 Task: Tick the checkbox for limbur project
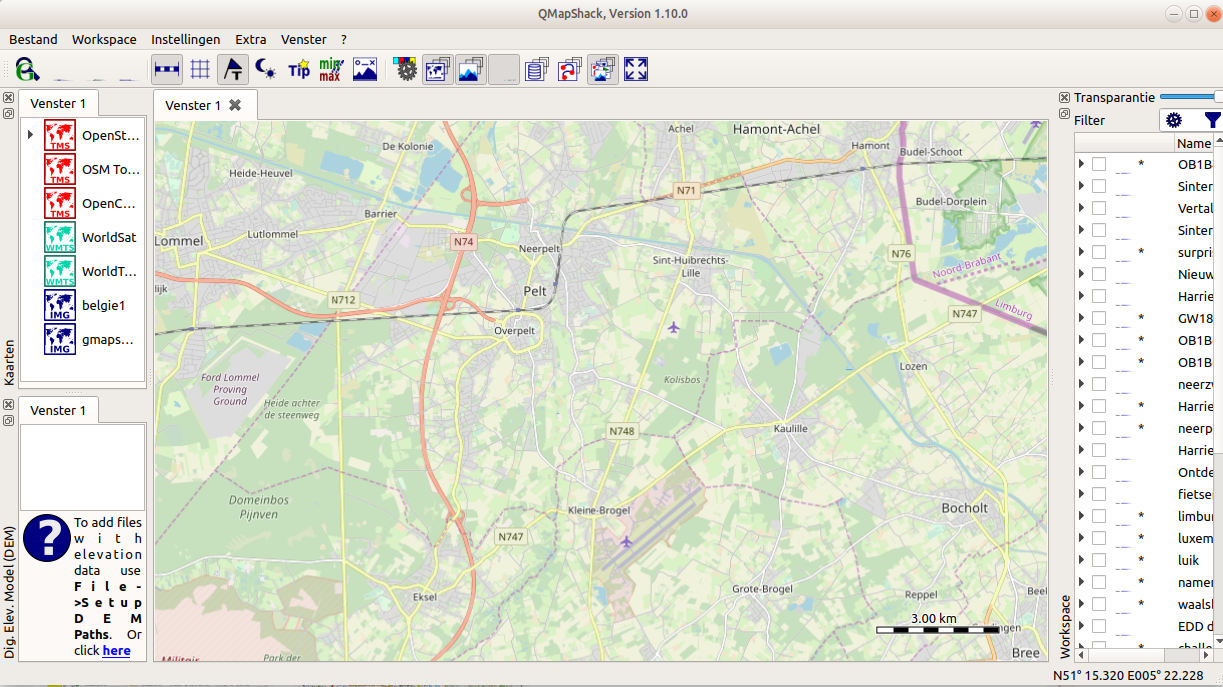1099,516
